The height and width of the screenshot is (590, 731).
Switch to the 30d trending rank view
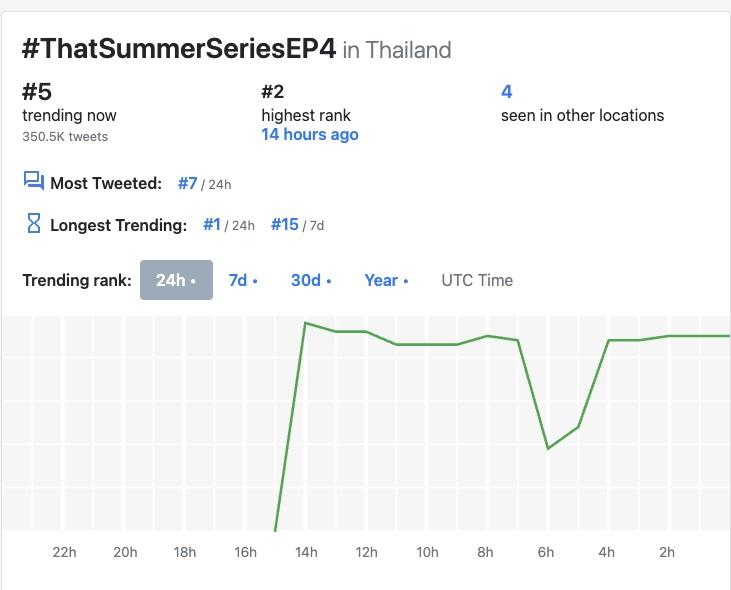310,280
